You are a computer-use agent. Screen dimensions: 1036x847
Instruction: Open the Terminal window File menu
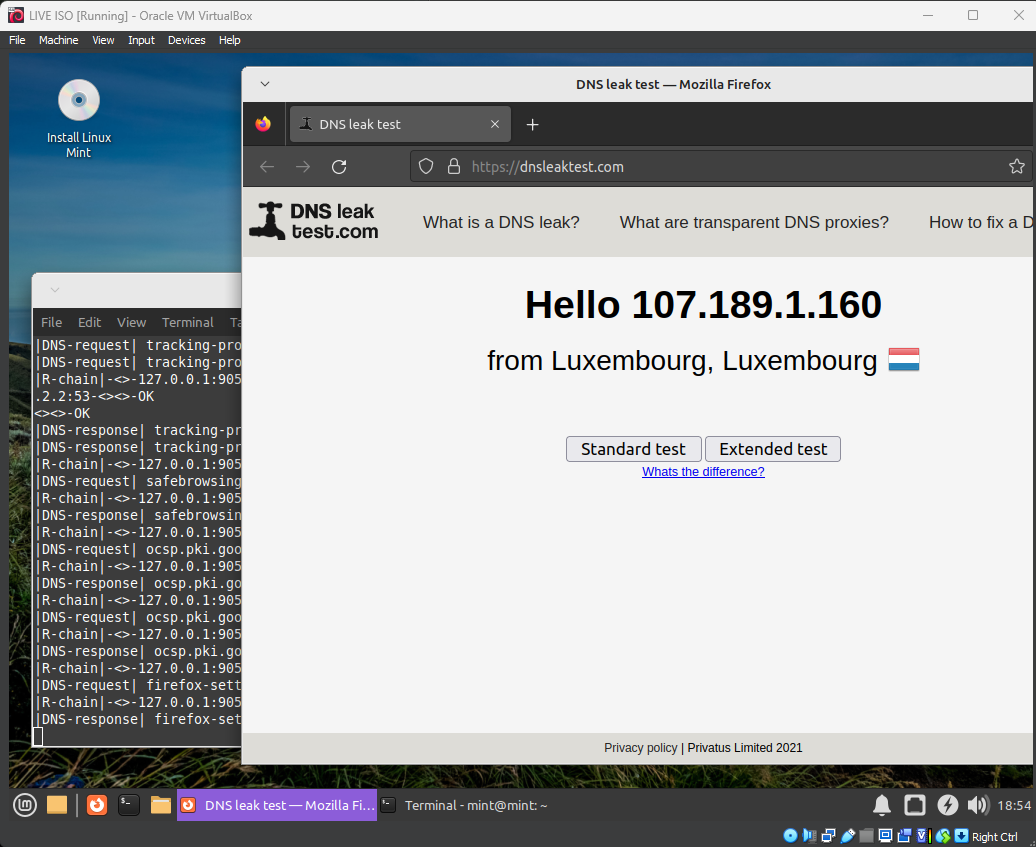52,322
